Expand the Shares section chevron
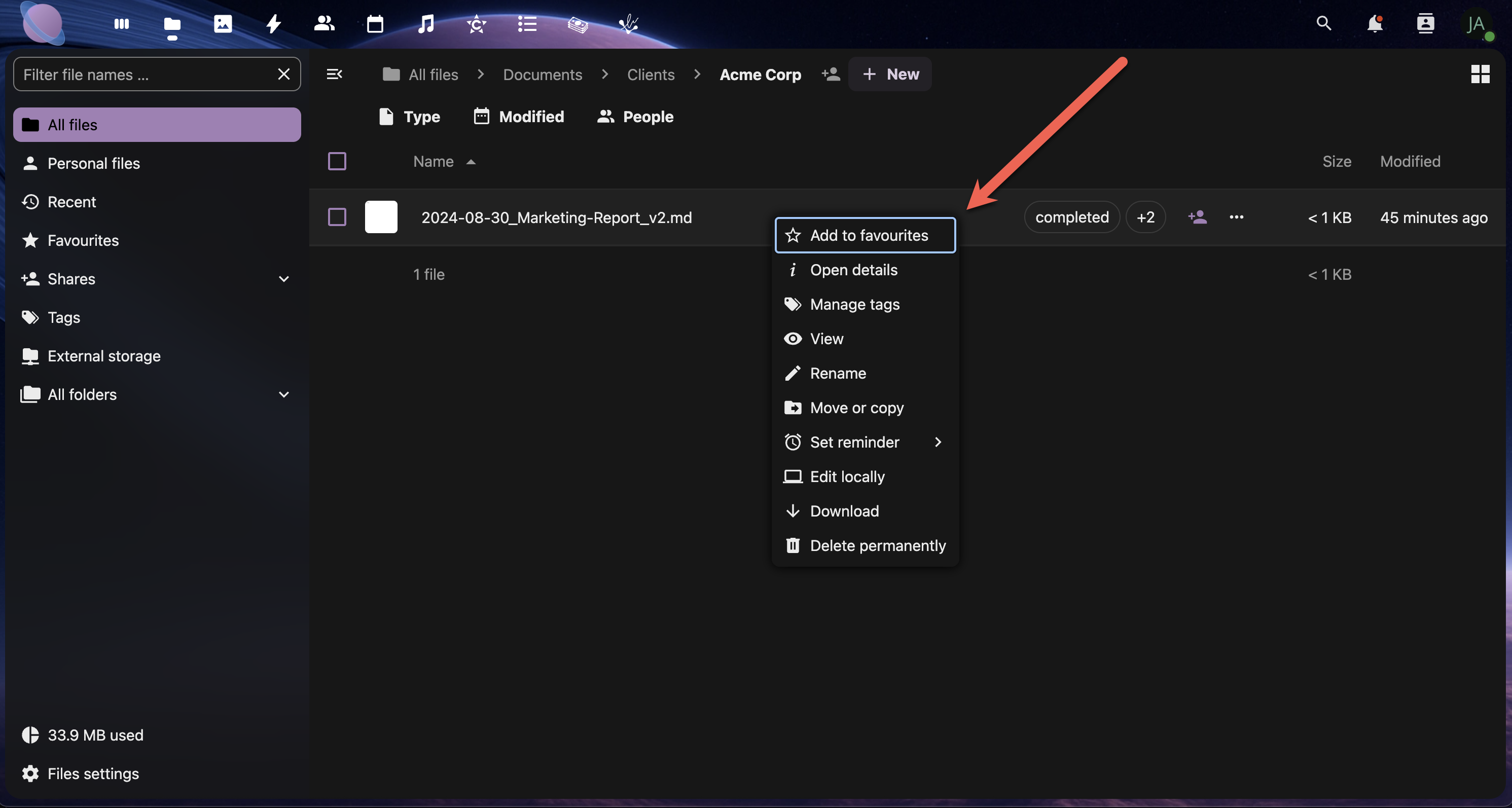1512x808 pixels. click(283, 279)
